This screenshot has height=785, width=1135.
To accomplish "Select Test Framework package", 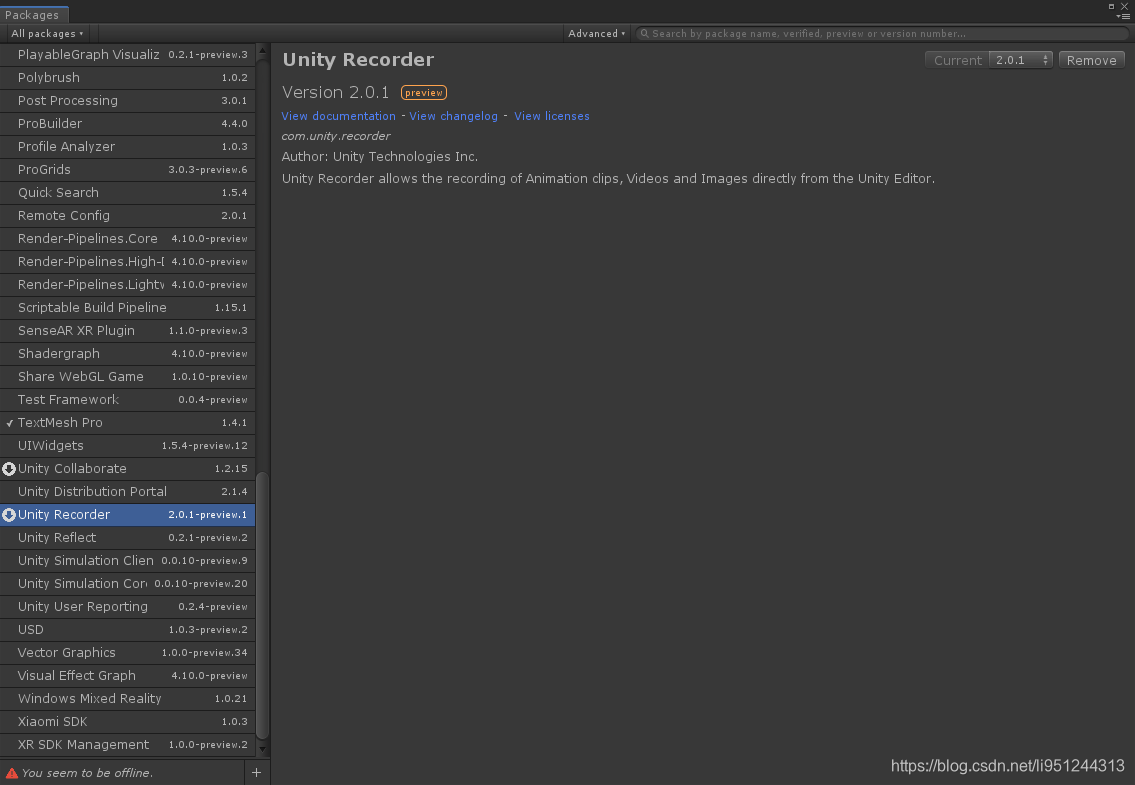I will [127, 400].
